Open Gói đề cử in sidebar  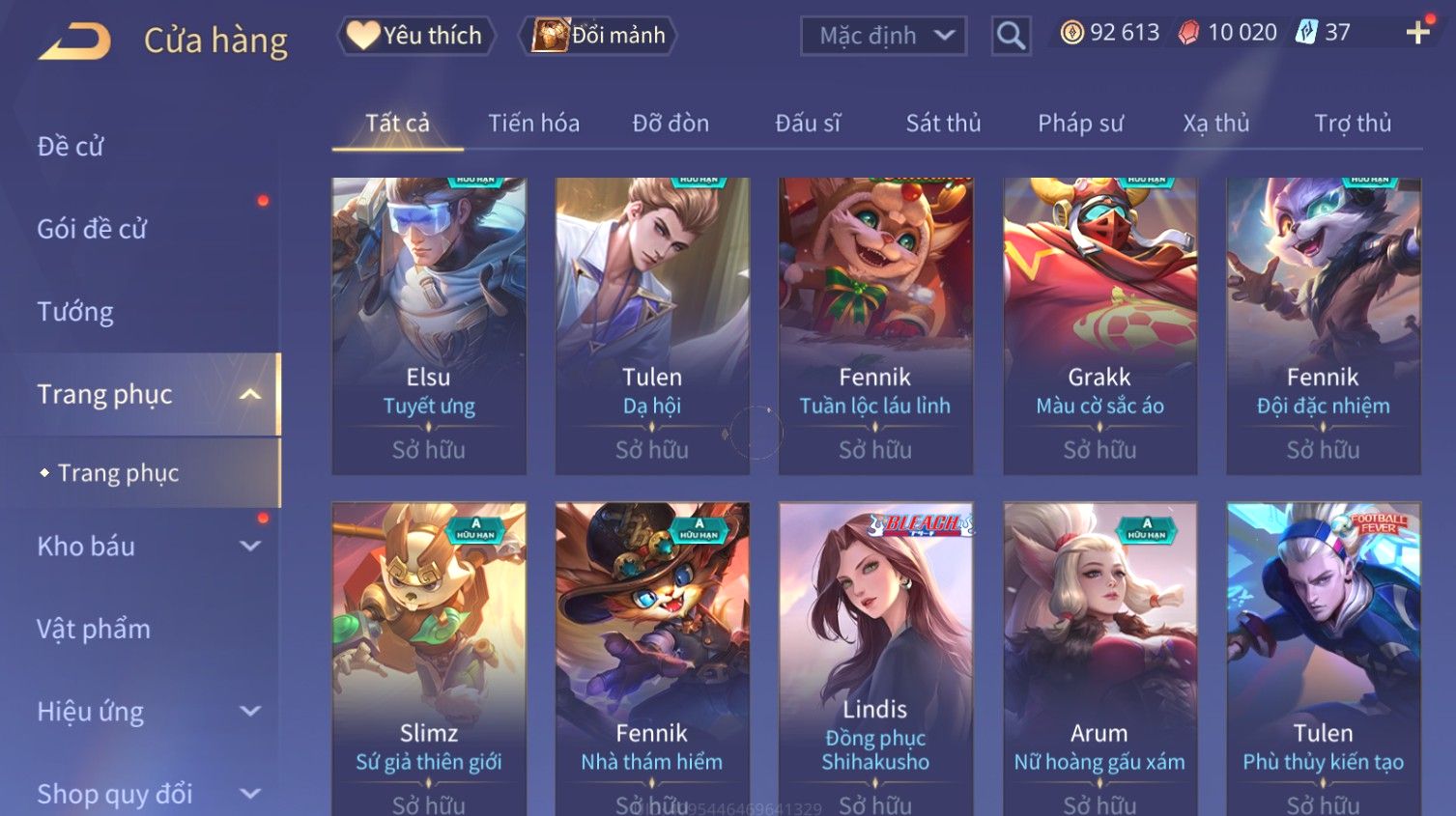(92, 229)
